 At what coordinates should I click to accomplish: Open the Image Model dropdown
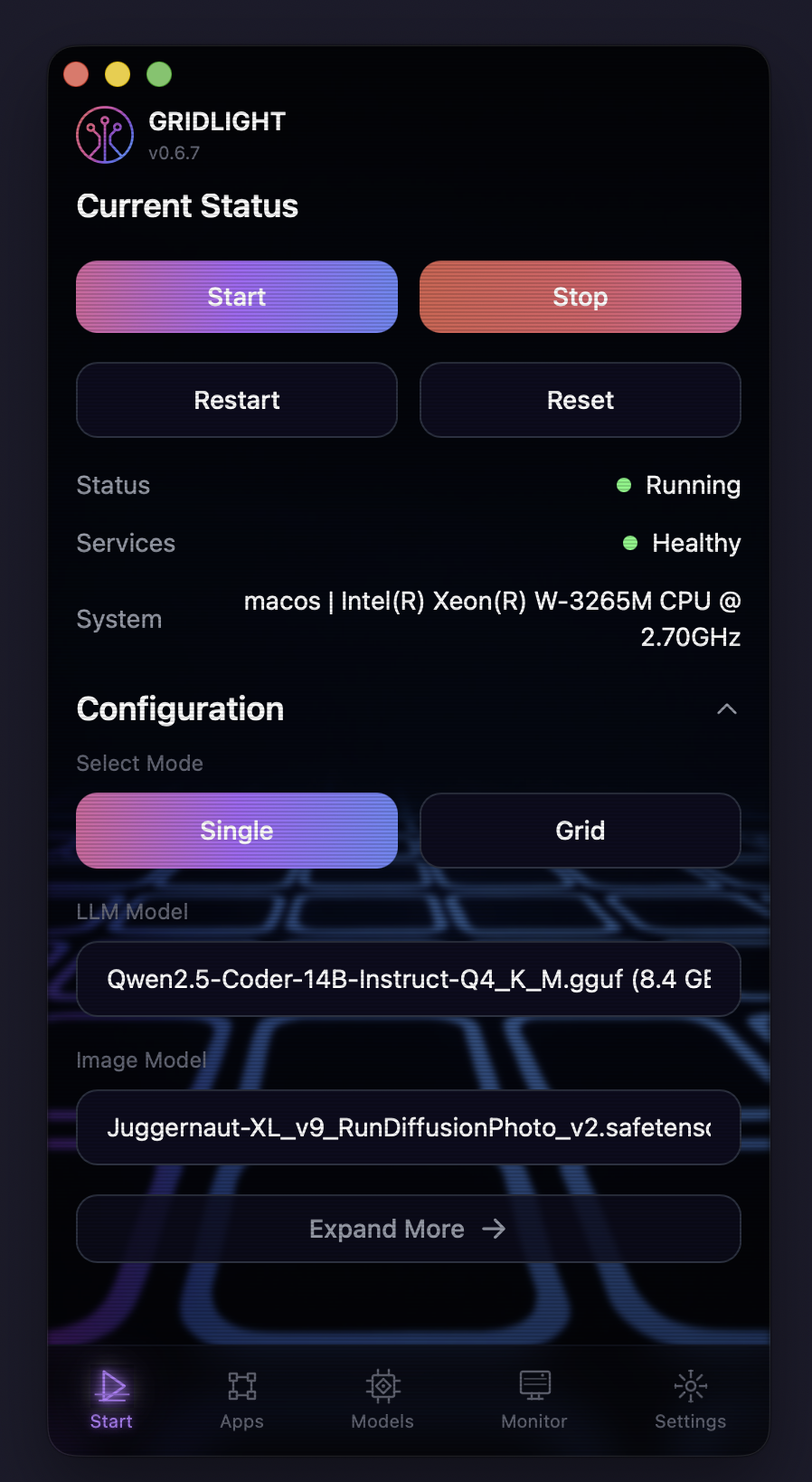pyautogui.click(x=408, y=1127)
